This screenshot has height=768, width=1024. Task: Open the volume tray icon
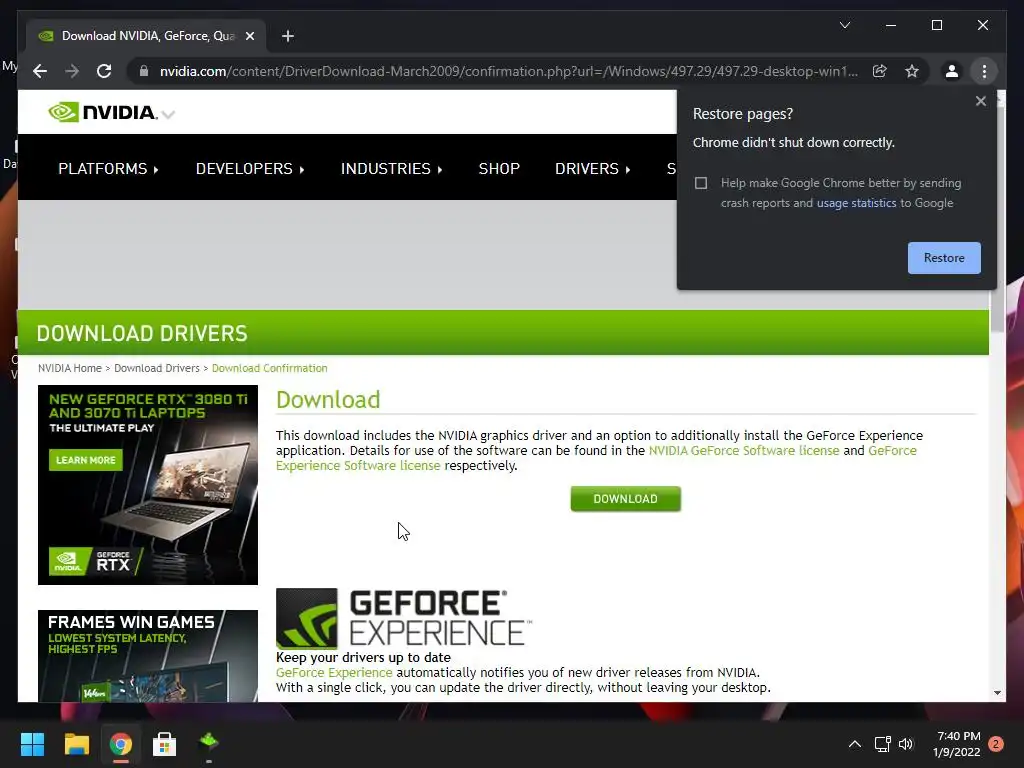click(906, 744)
